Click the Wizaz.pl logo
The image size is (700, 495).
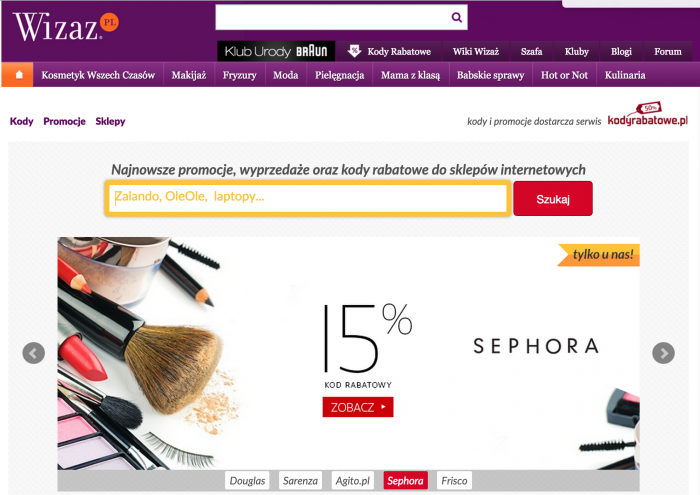click(66, 26)
